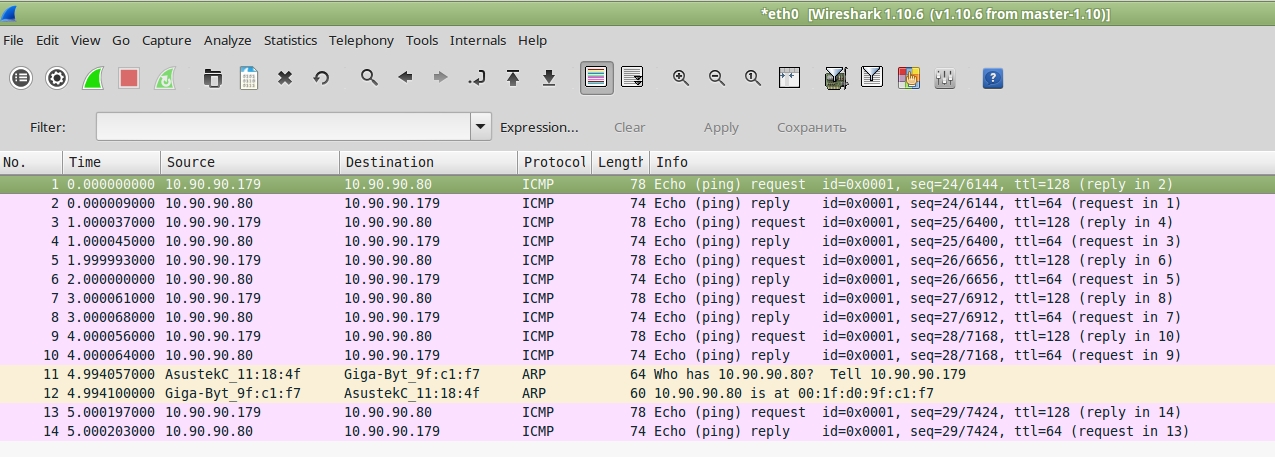Screen dimensions: 1275x457
Task: Click the Expression... button
Action: (x=539, y=127)
